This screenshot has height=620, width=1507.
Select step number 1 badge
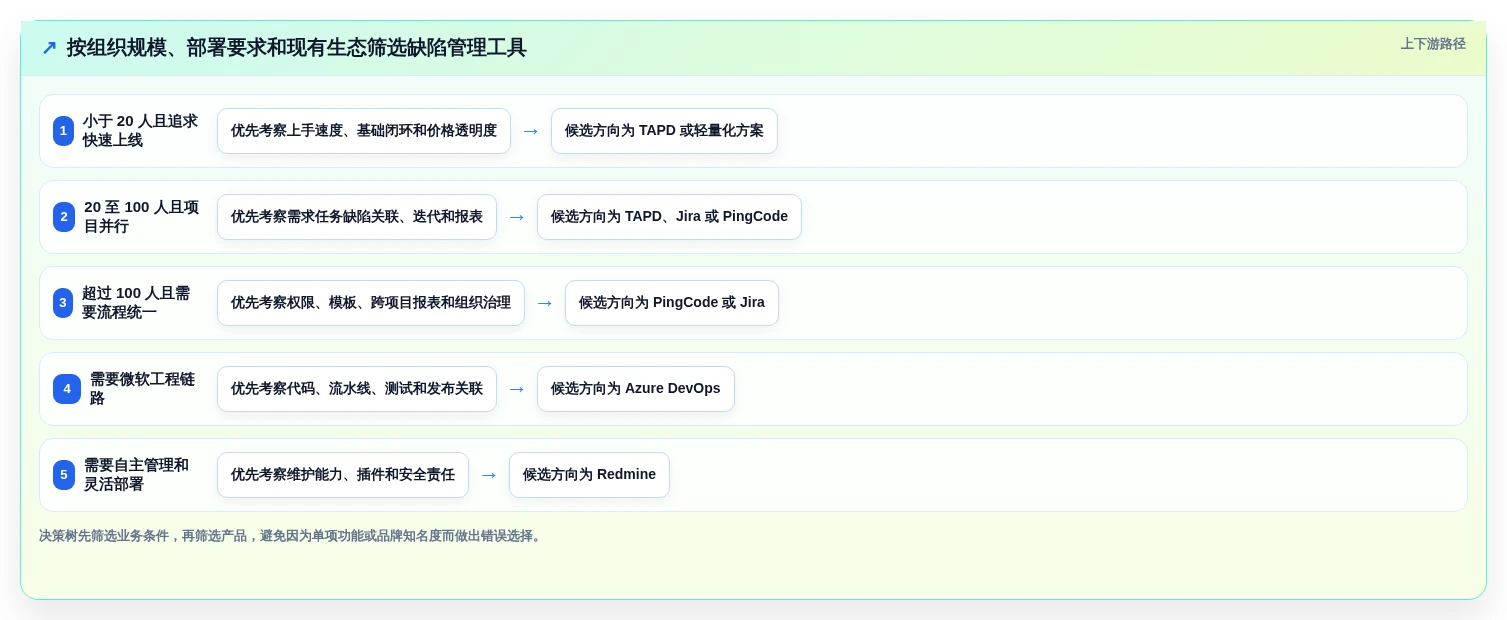click(64, 131)
